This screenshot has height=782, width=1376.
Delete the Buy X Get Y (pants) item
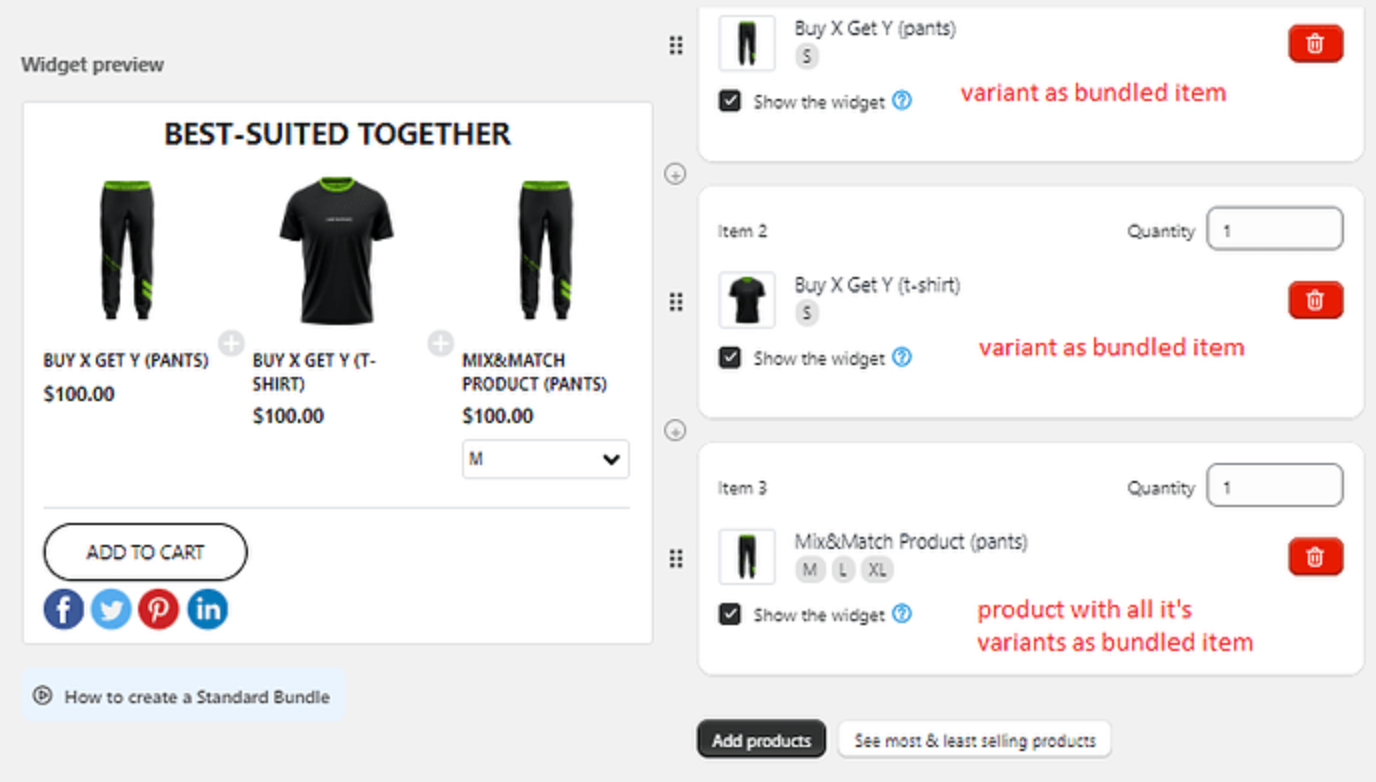(x=1315, y=44)
